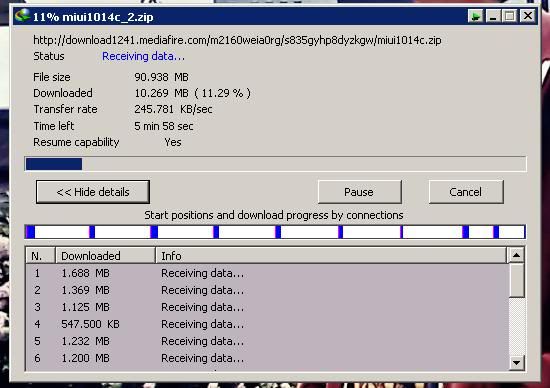The height and width of the screenshot is (388, 550).
Task: Cancel the download
Action: [x=466, y=192]
